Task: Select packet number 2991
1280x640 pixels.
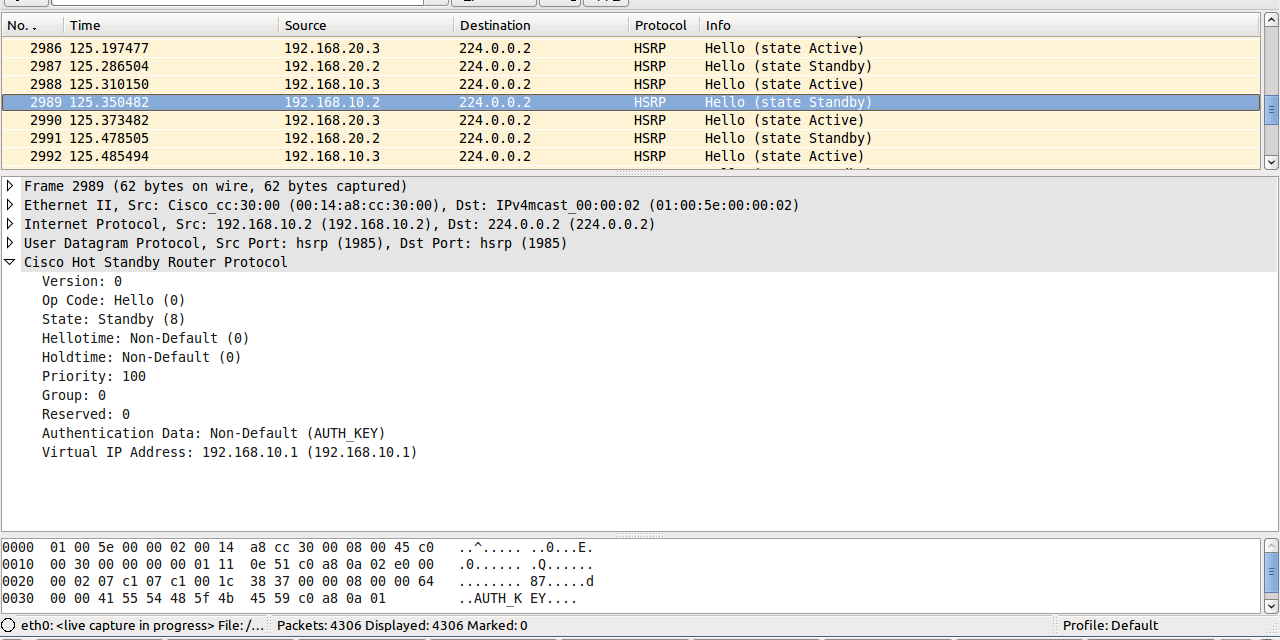Action: (x=631, y=138)
